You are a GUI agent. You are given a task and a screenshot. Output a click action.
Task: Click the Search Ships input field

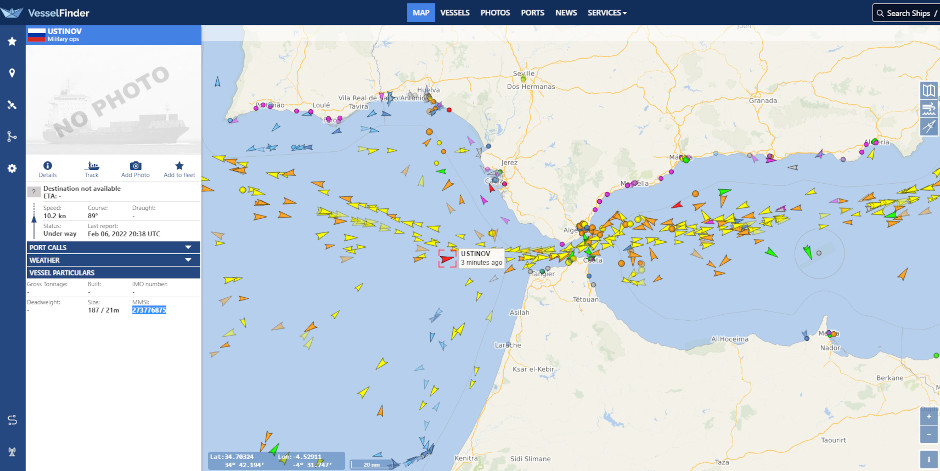[x=906, y=13]
